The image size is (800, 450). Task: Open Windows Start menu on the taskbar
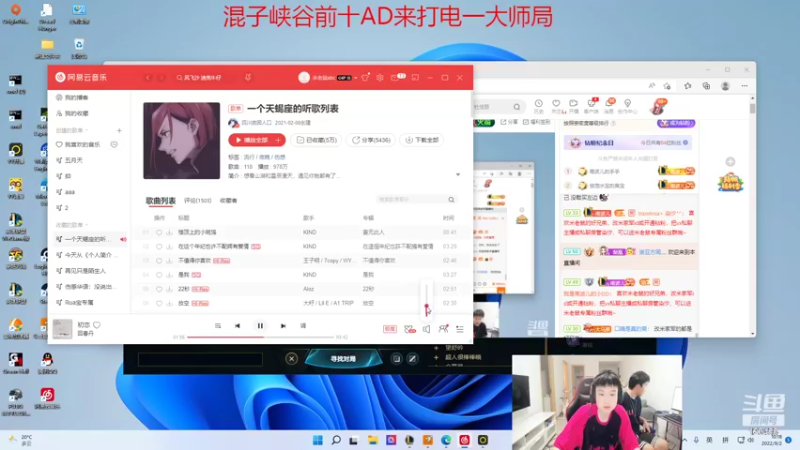pyautogui.click(x=317, y=440)
